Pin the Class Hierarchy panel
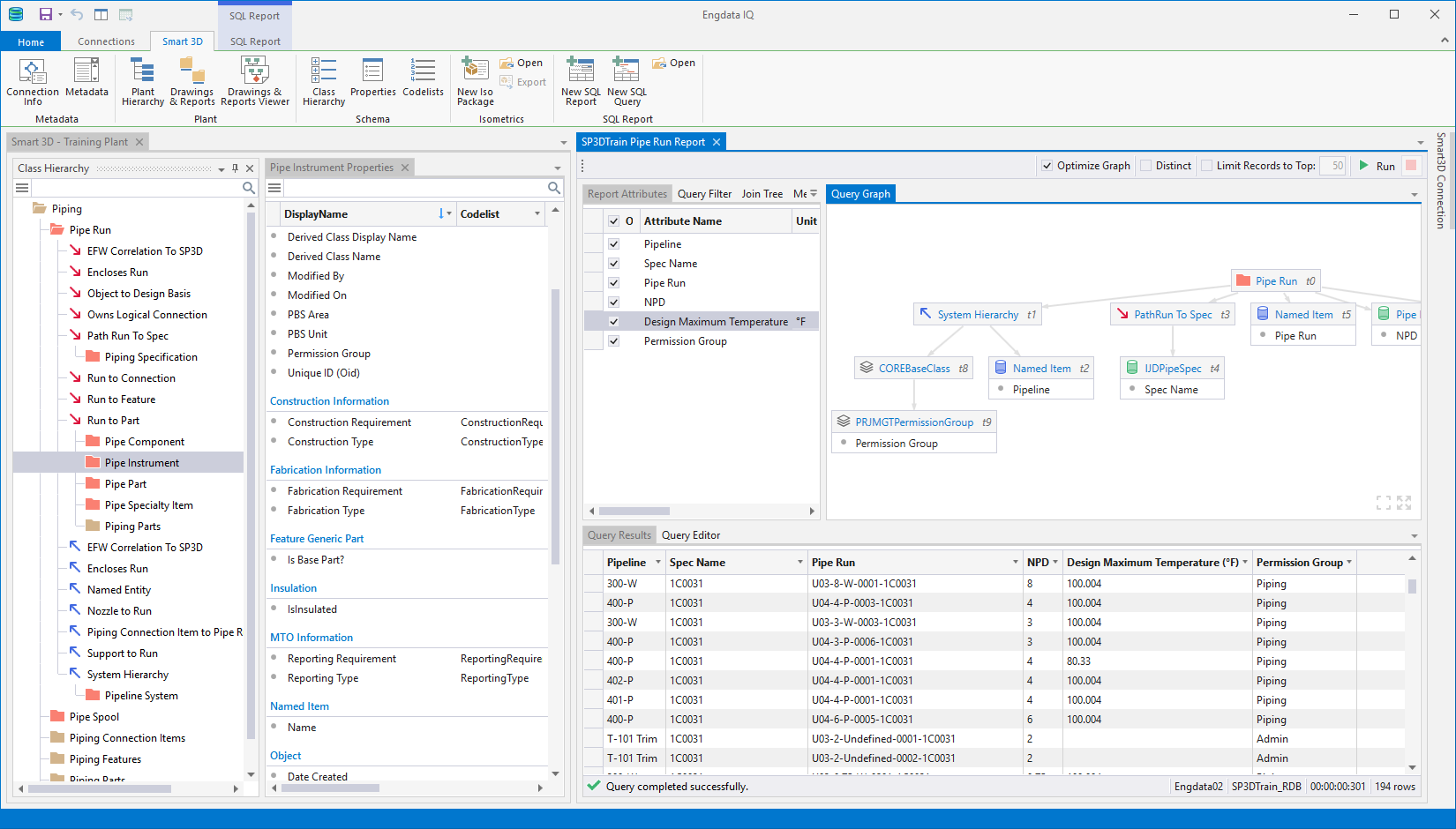The height and width of the screenshot is (829, 1456). (235, 168)
